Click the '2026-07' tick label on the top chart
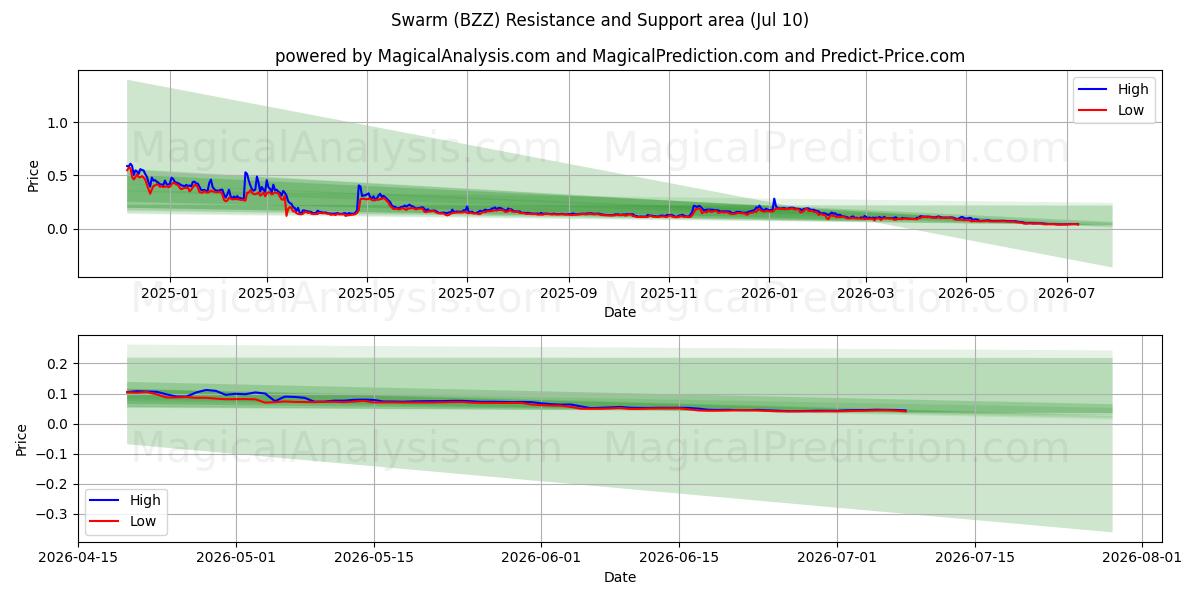This screenshot has height=600, width=1200. (1066, 293)
